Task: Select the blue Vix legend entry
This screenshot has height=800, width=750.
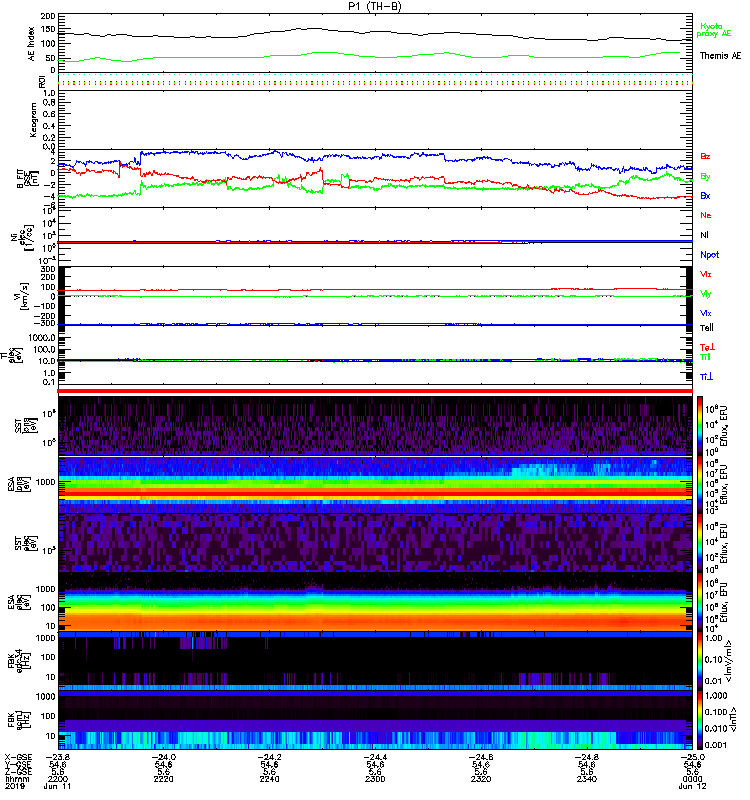Action: coord(706,313)
